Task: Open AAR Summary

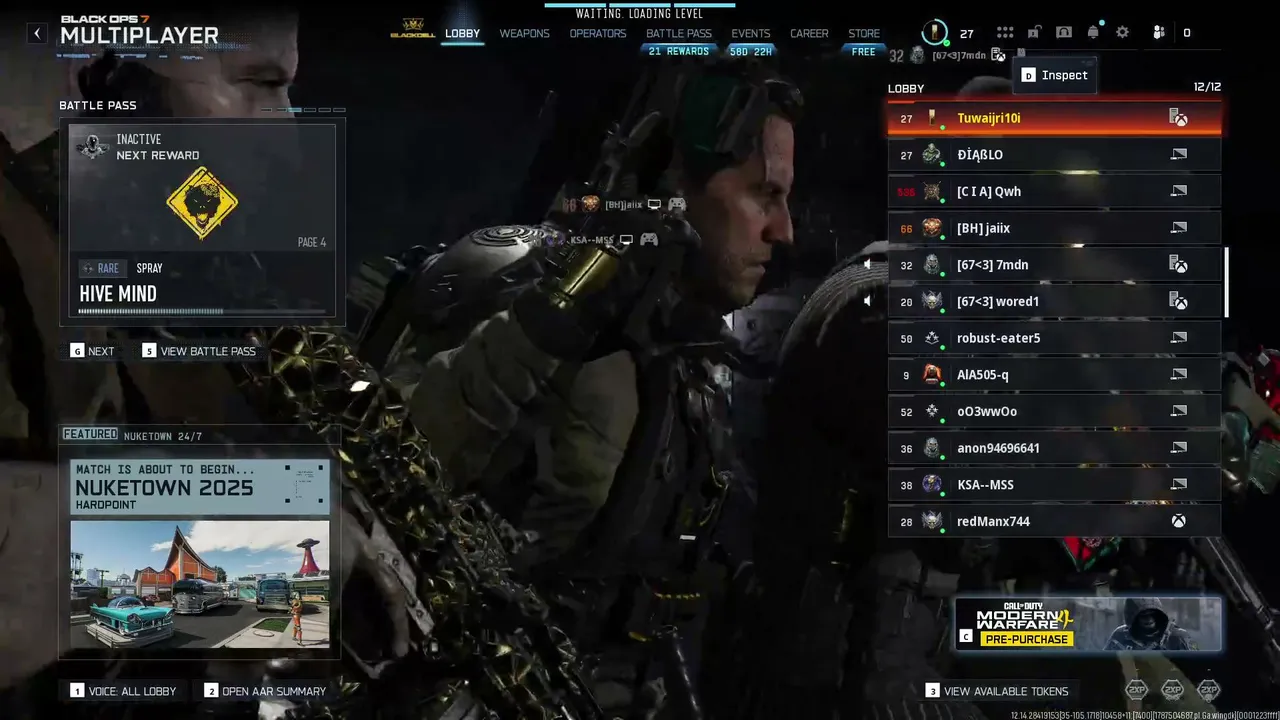Action: [265, 691]
